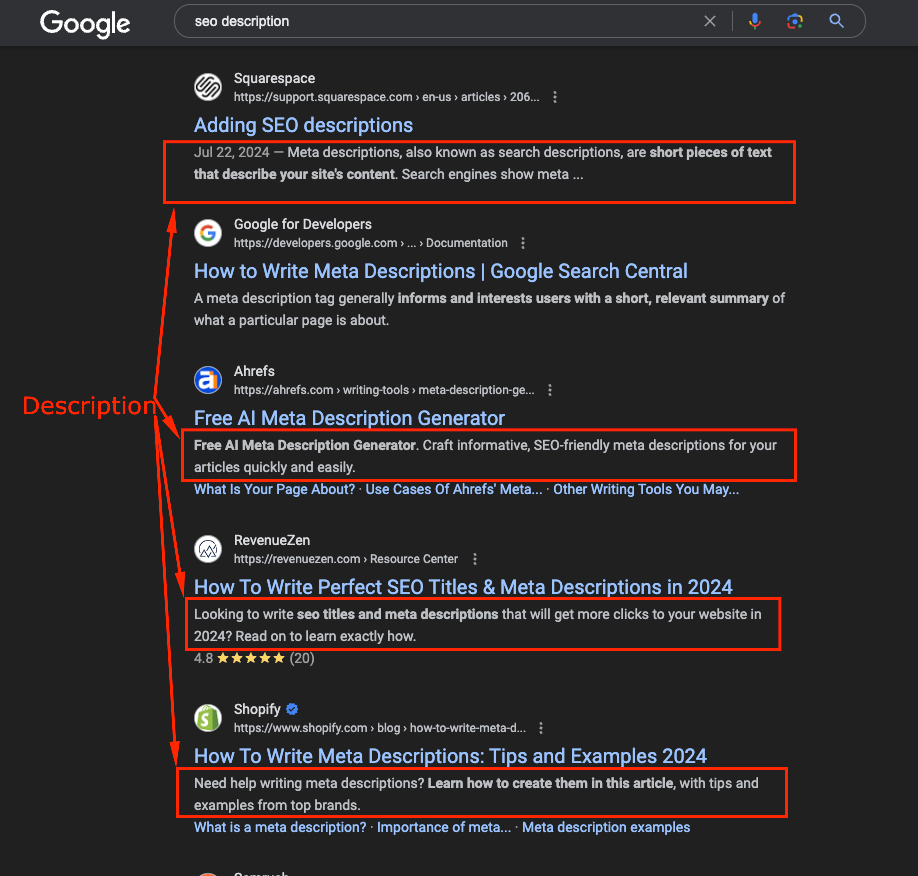Open the Adding SEO descriptions result
This screenshot has width=918, height=876.
tap(303, 125)
